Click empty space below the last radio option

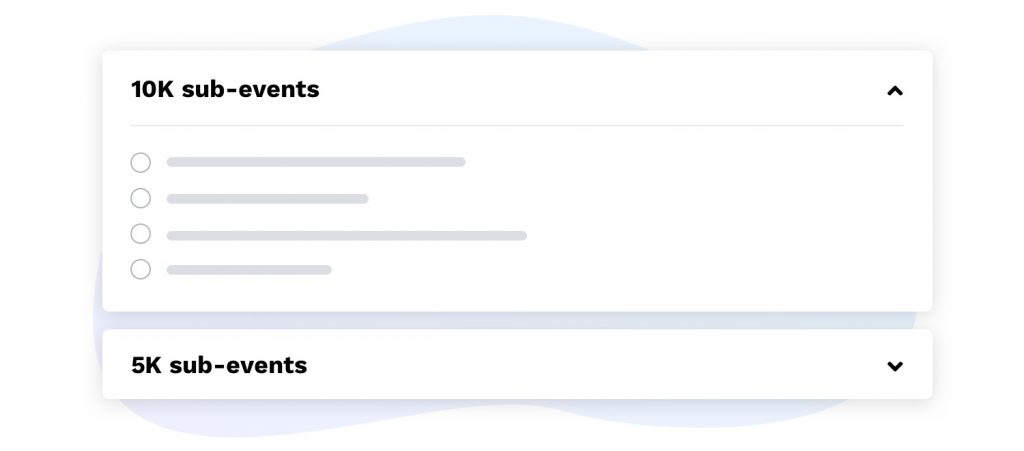point(300,294)
